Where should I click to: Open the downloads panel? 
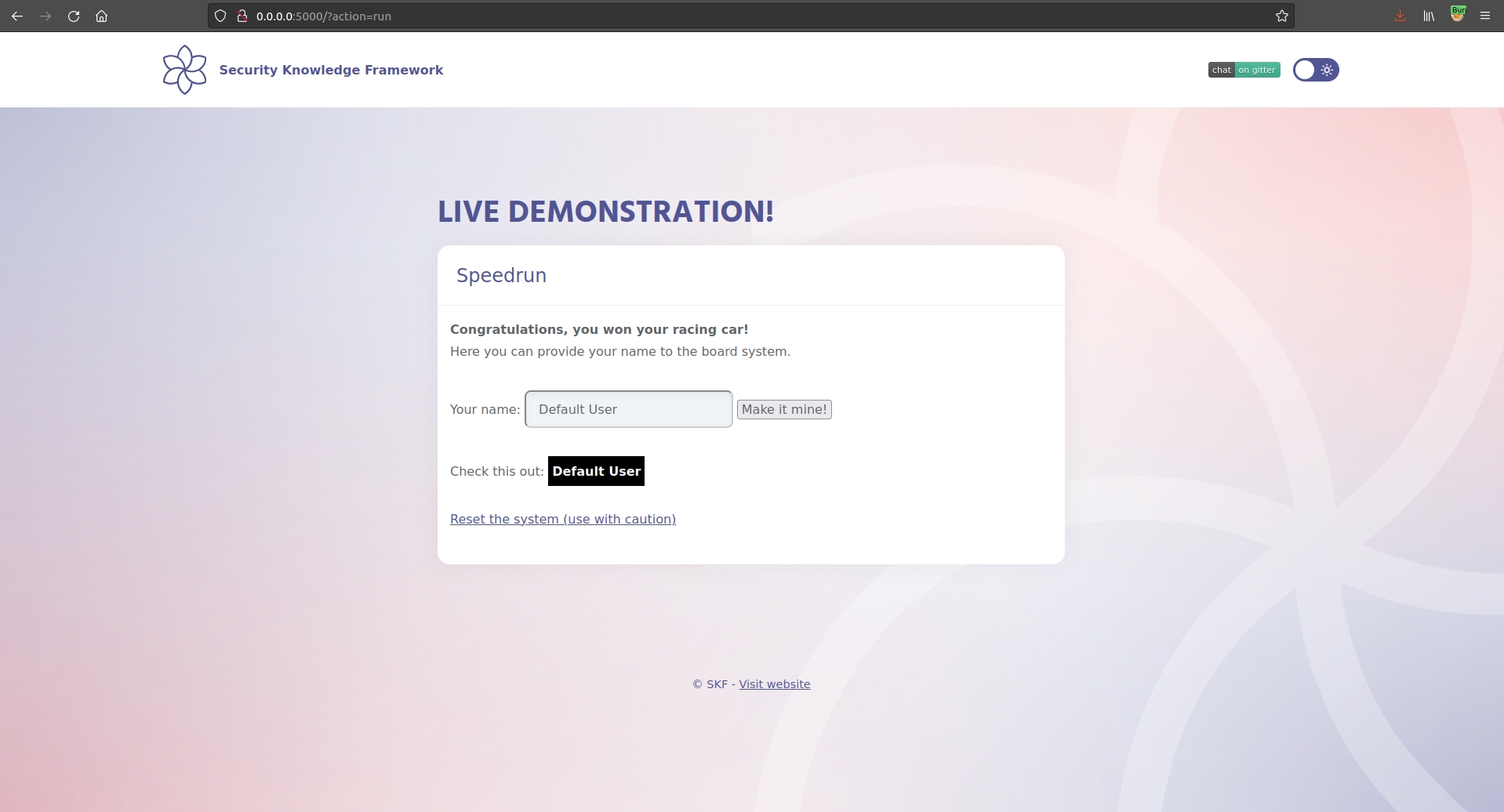click(1400, 16)
